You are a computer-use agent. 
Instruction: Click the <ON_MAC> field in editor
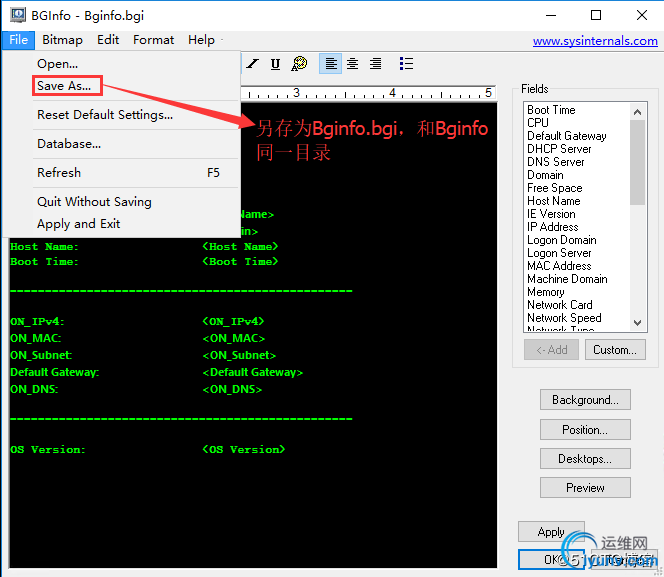tap(234, 338)
